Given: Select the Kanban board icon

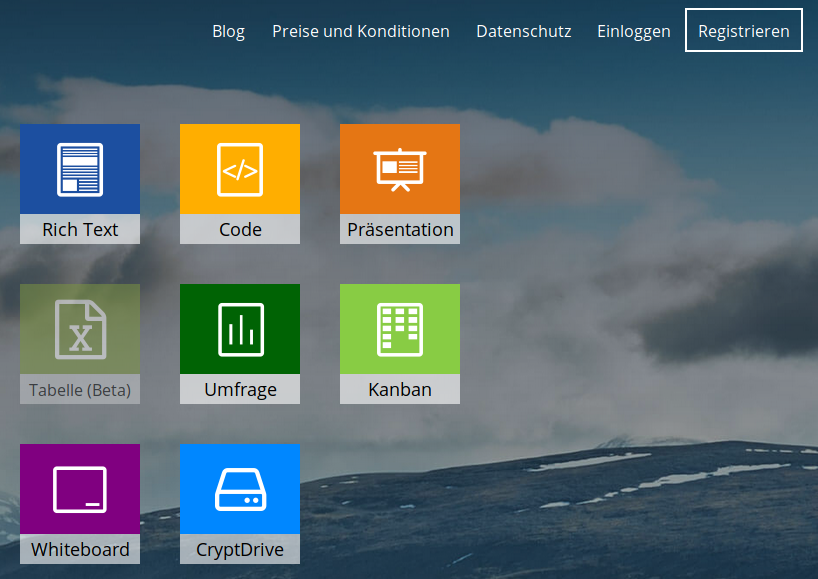Looking at the screenshot, I should [400, 329].
